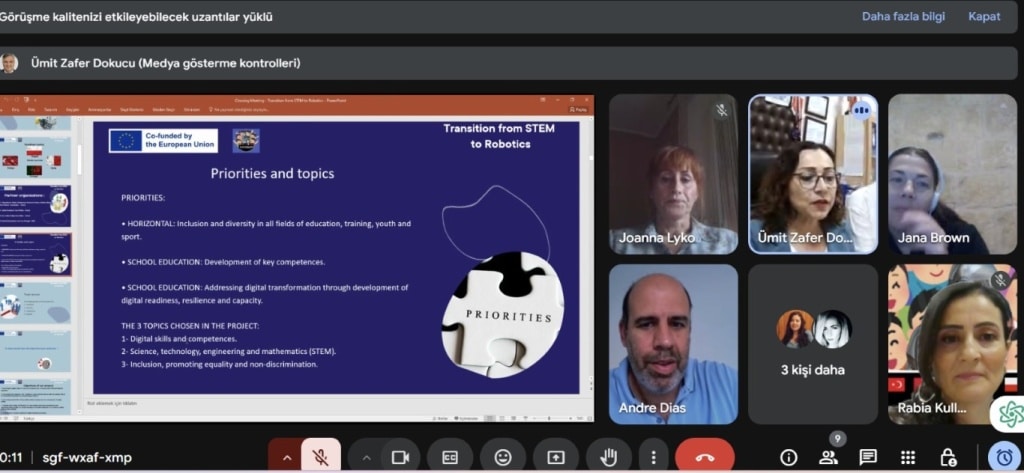Hang up with the red leave-call button
This screenshot has width=1024, height=473.
pos(705,457)
